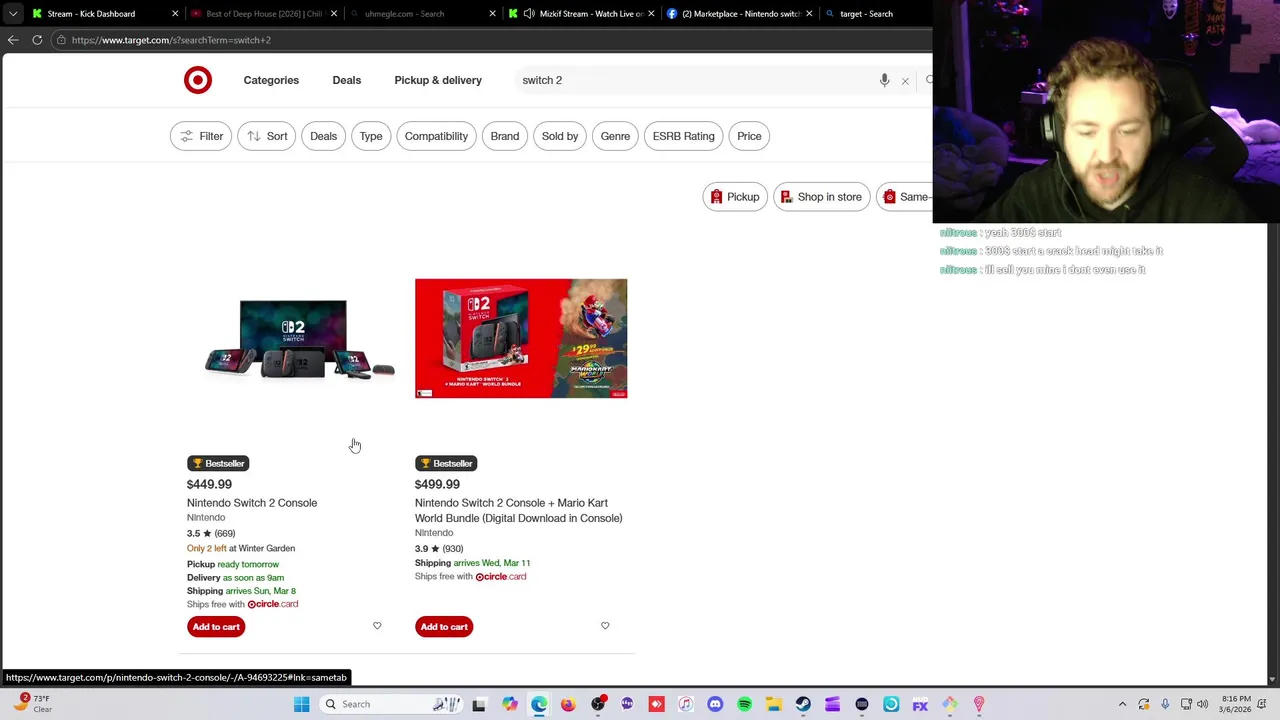Open Switch 2 + Mario Kart Bundle link
This screenshot has height=720, width=1280.
click(518, 511)
